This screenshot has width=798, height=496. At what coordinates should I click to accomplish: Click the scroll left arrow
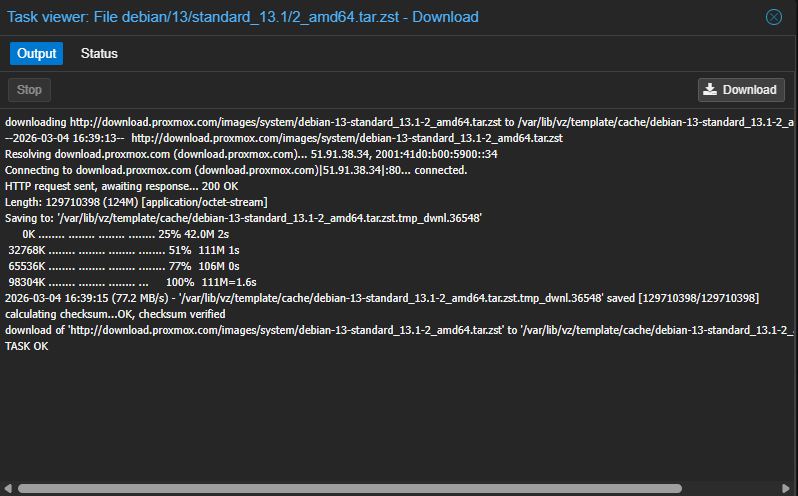[x=7, y=488]
